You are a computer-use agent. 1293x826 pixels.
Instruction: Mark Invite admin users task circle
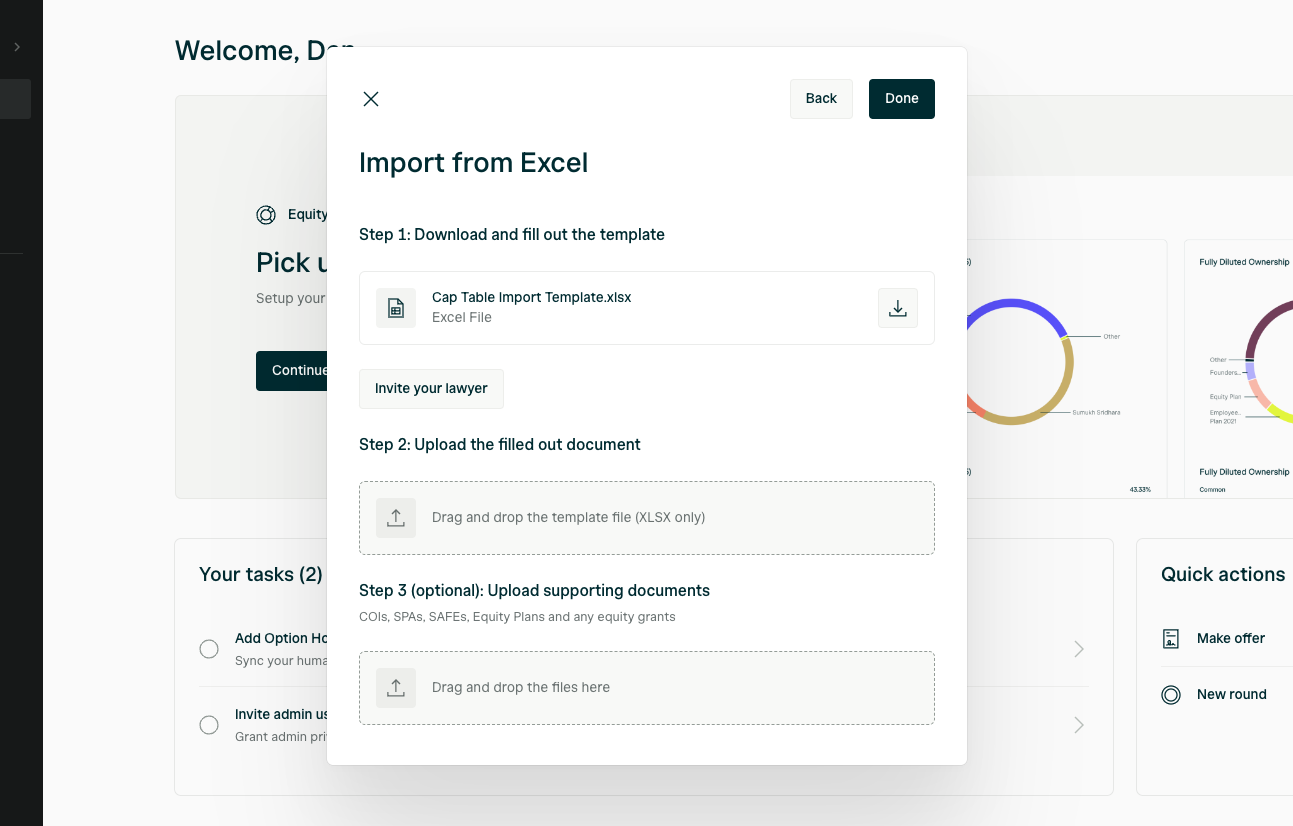(209, 725)
